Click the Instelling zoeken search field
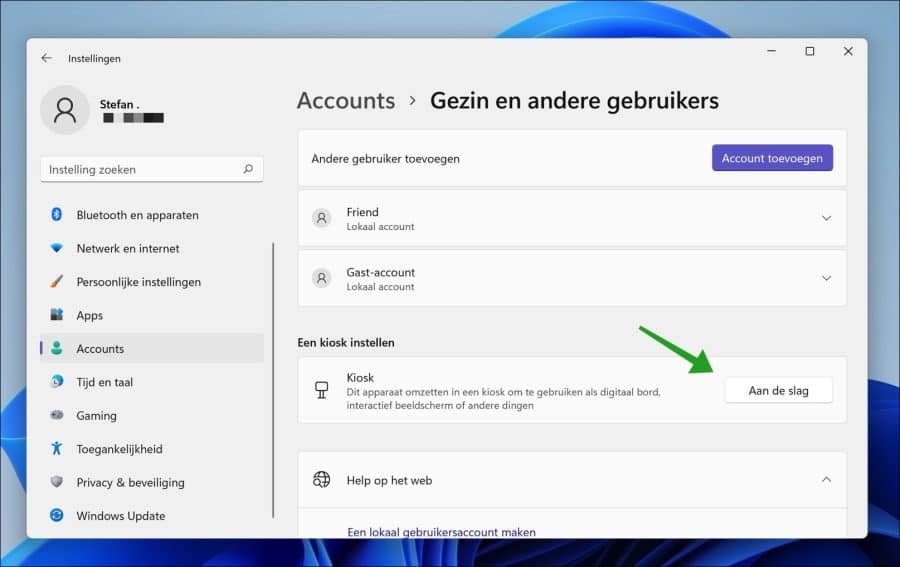Screen dimensions: 900x567 [152, 169]
